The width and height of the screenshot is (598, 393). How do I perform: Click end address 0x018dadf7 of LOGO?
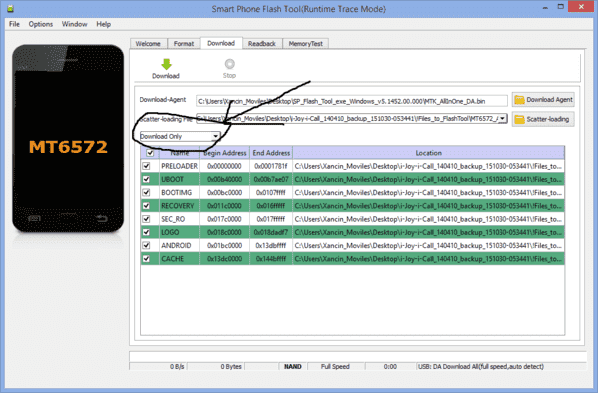click(271, 232)
